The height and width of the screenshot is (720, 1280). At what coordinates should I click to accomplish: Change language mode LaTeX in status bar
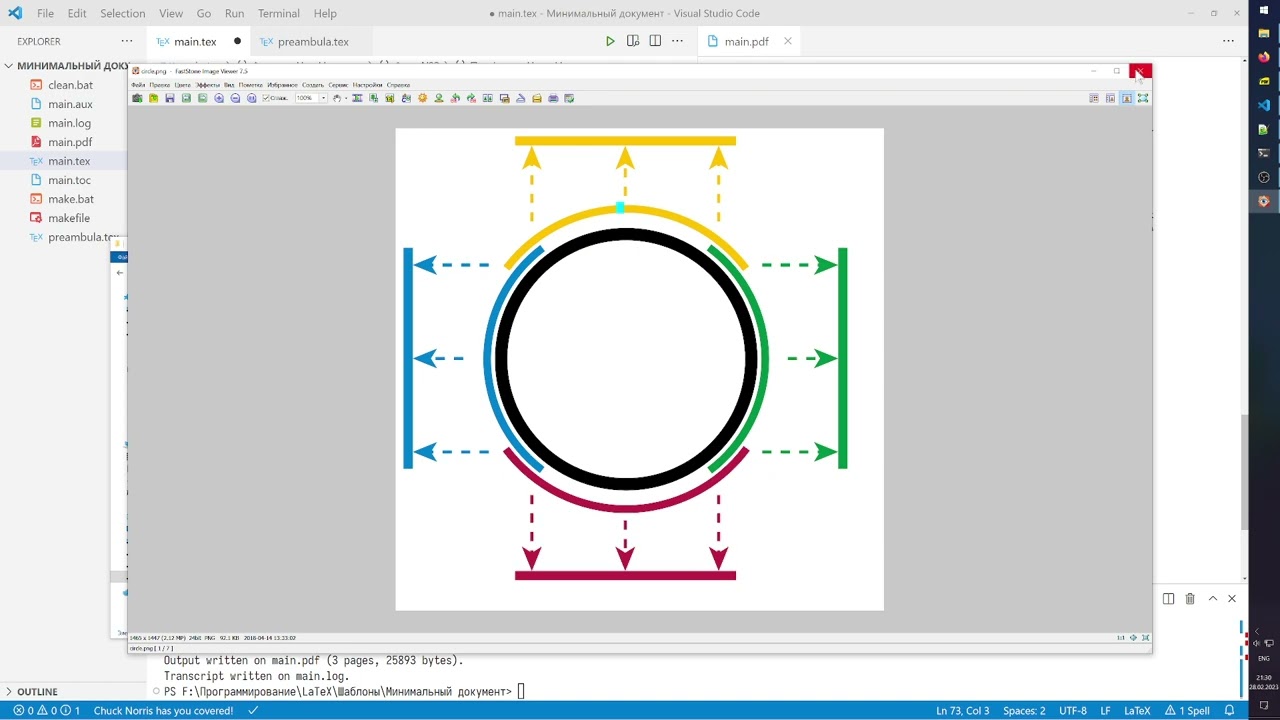click(1137, 710)
